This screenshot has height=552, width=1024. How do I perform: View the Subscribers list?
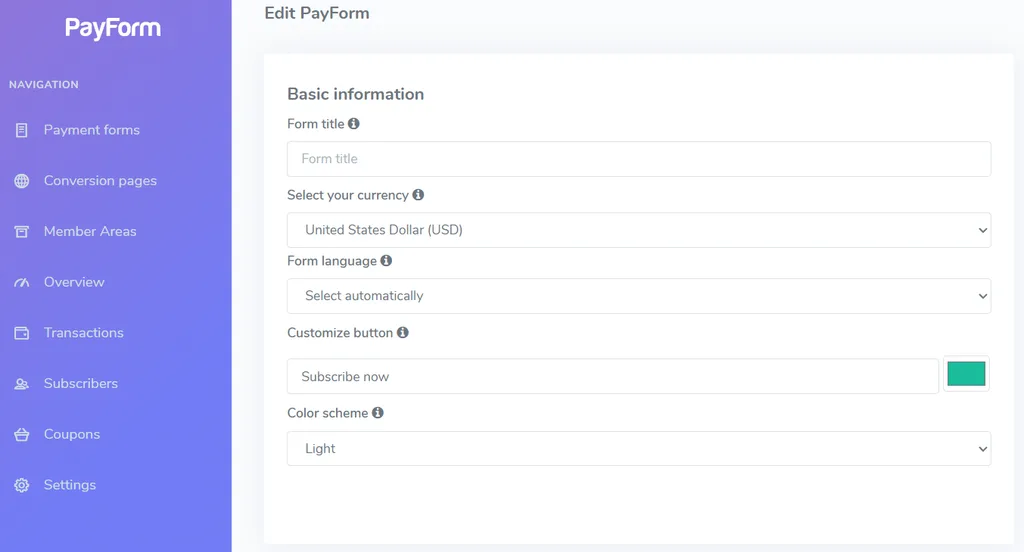coord(80,383)
